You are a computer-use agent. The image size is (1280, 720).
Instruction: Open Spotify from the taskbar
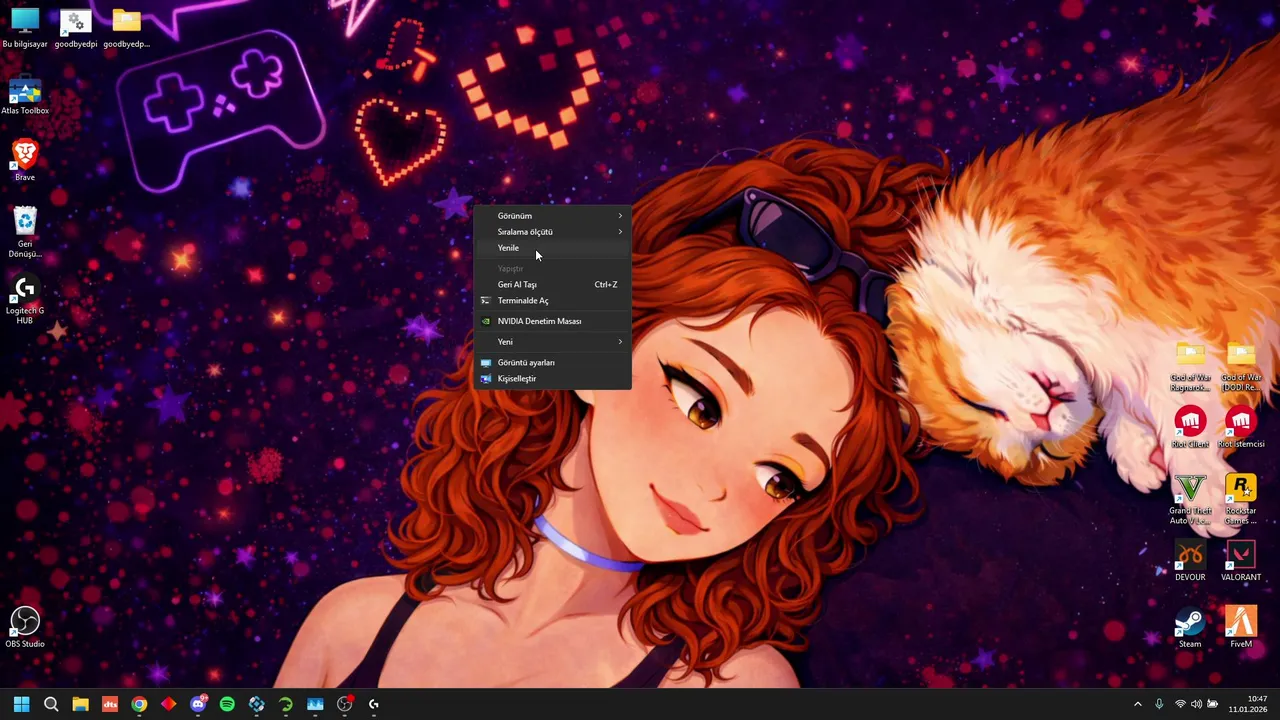pos(227,704)
